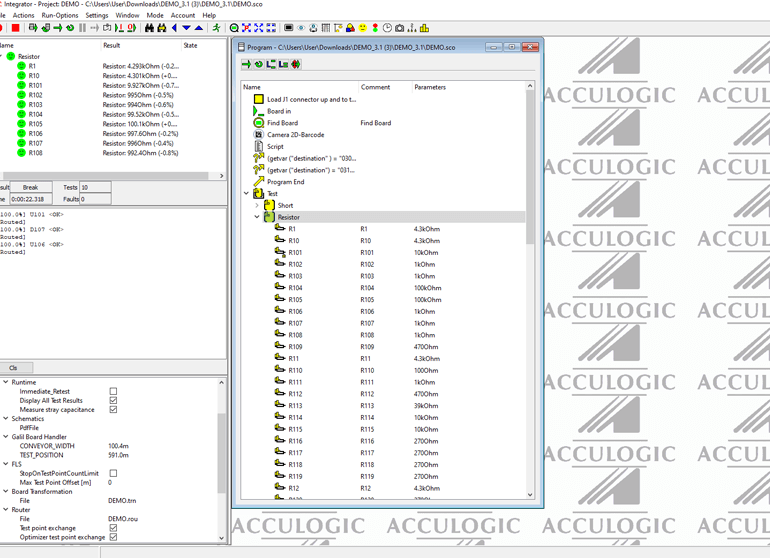Image resolution: width=770 pixels, height=558 pixels.
Task: Enable StopOnTestPointCountLimit checkbox
Action: [x=113, y=473]
